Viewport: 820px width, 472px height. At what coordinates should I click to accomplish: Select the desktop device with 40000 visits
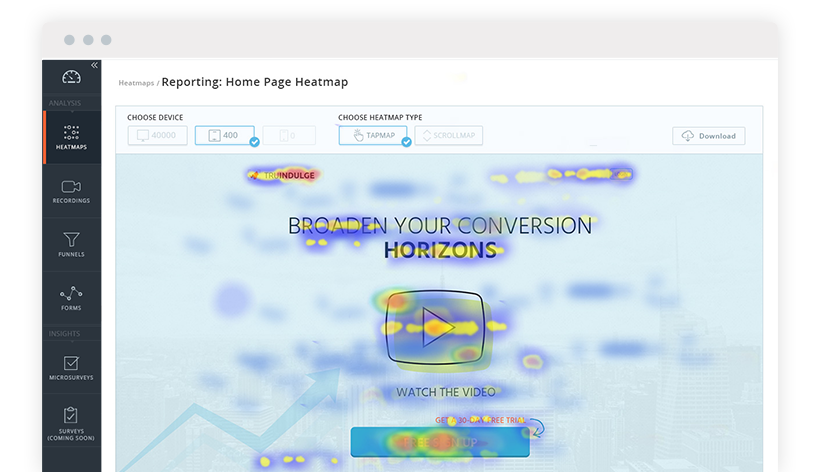(x=157, y=135)
